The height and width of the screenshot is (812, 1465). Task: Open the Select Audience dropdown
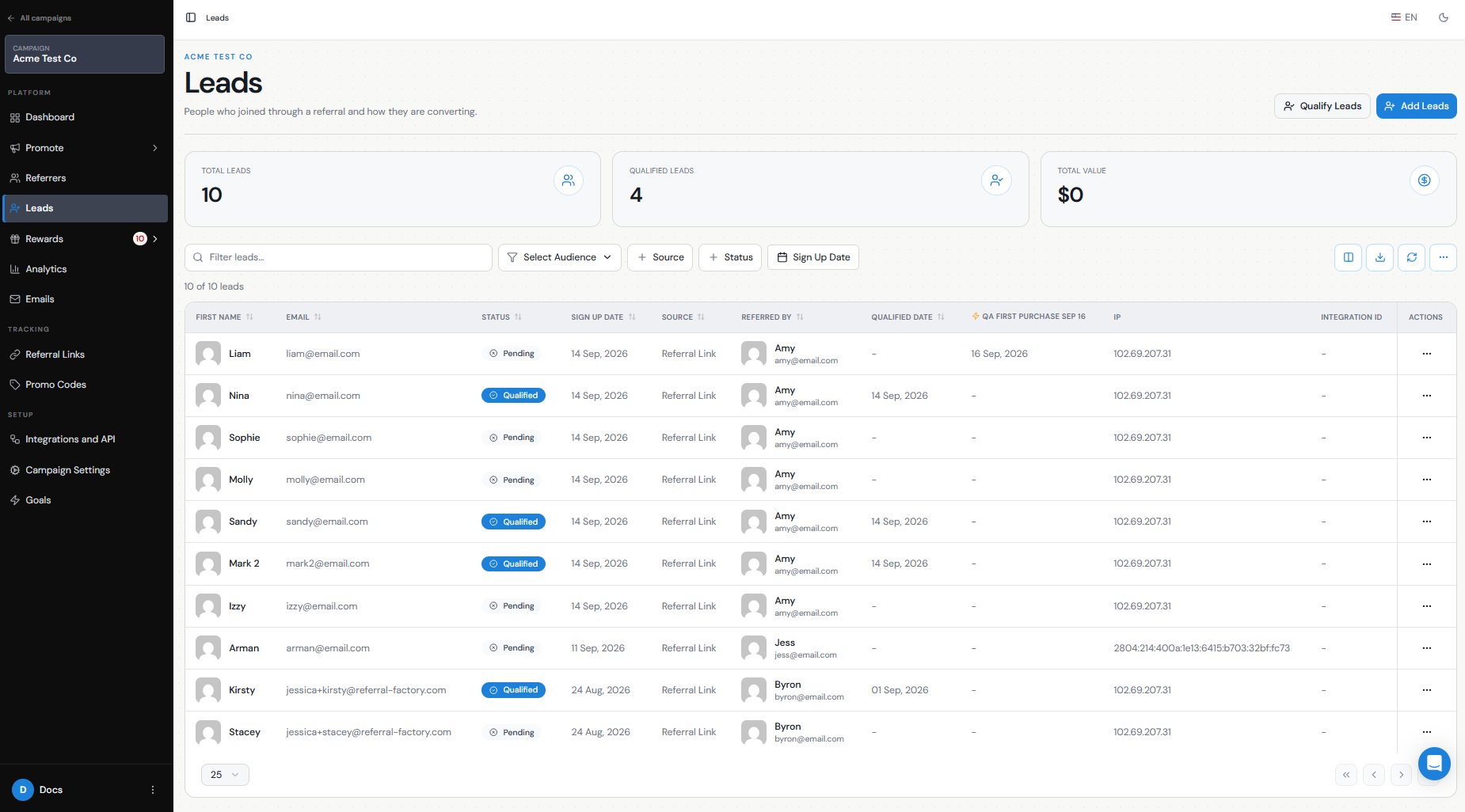[x=559, y=257]
